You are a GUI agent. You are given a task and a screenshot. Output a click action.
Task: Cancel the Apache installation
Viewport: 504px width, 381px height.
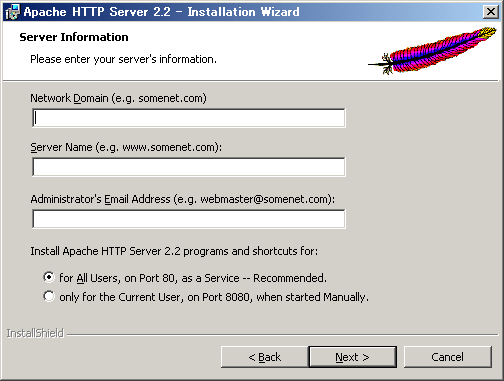tap(447, 357)
